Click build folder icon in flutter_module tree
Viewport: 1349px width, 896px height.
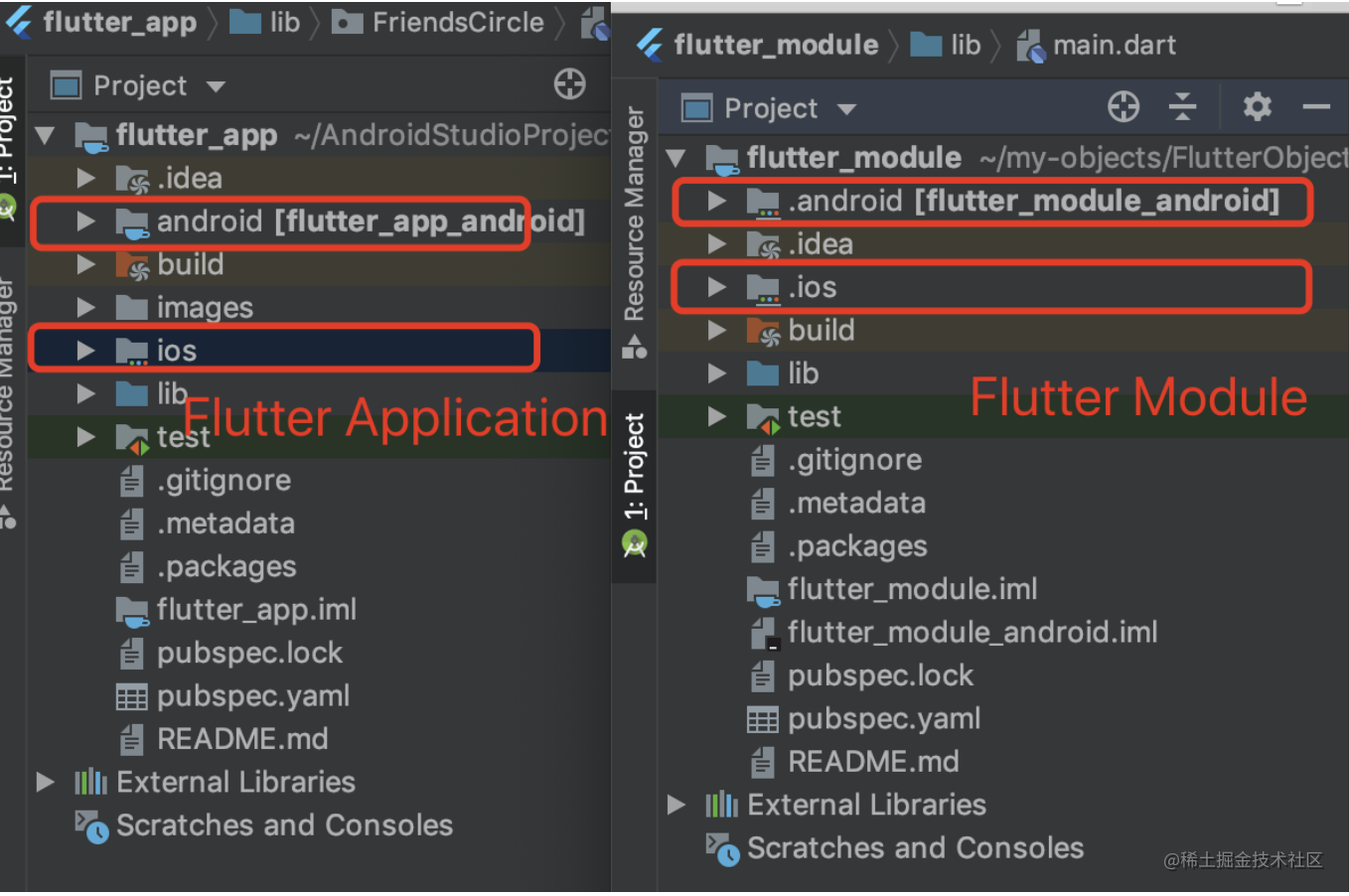(763, 331)
